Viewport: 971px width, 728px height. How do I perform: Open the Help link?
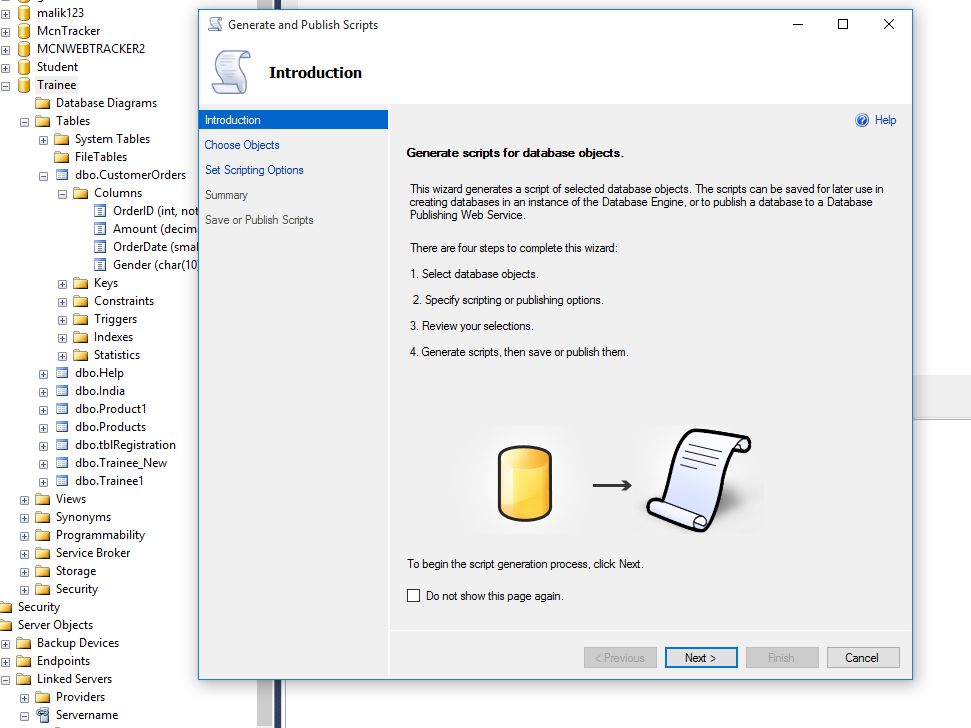point(886,120)
